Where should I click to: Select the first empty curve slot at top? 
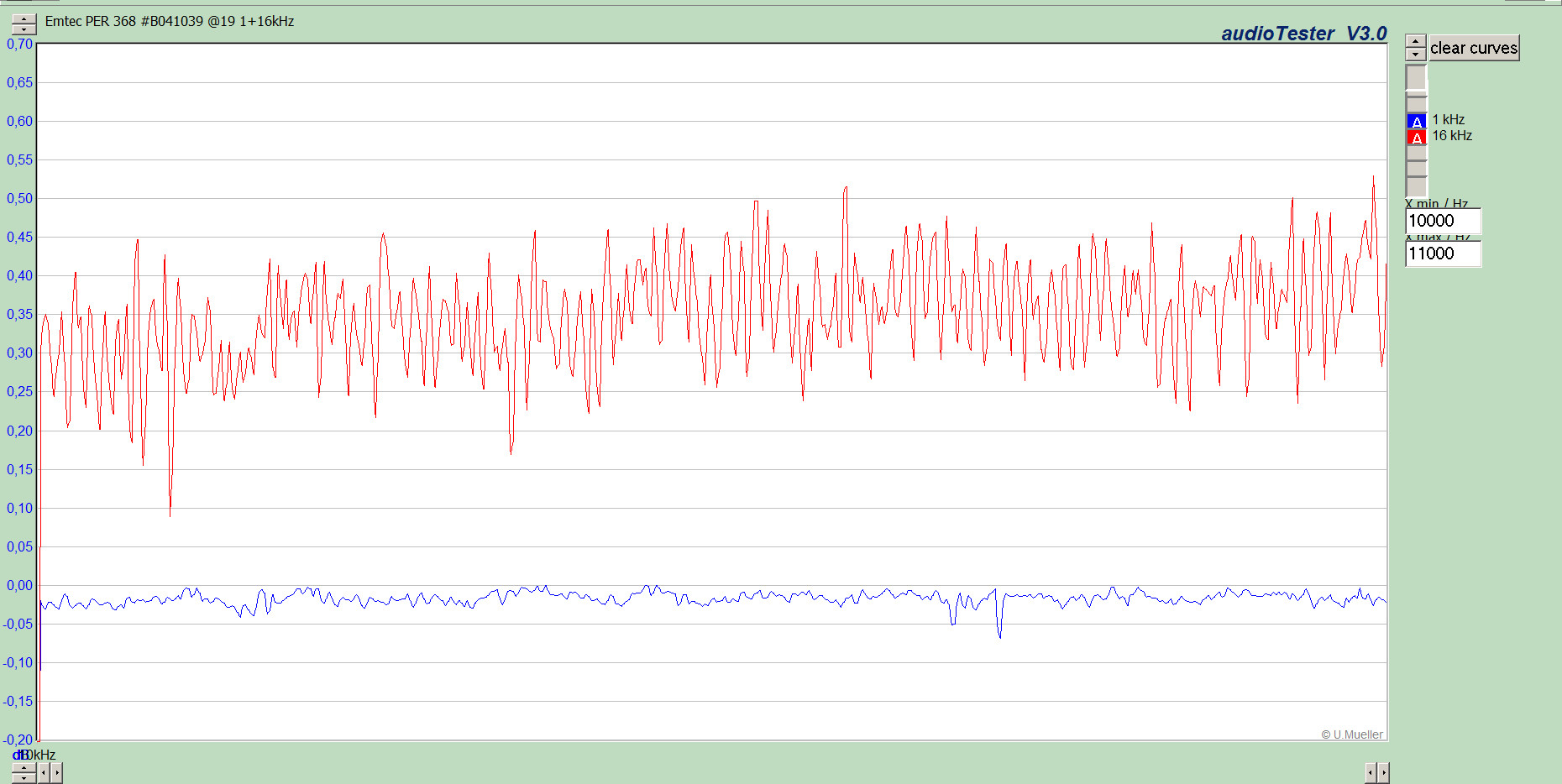tap(1417, 77)
